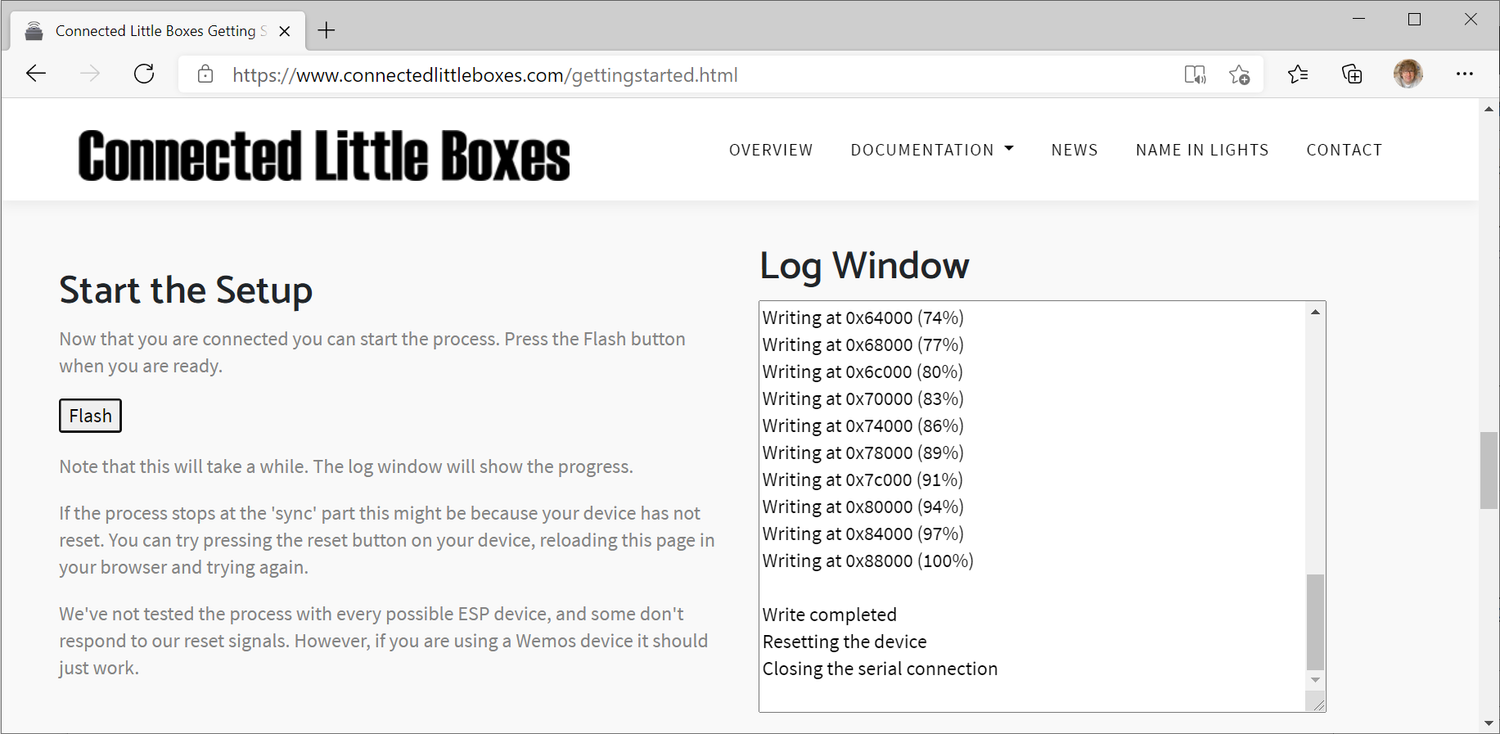Open the Favorites hub
Screen dimensions: 1500x734
tap(1297, 74)
